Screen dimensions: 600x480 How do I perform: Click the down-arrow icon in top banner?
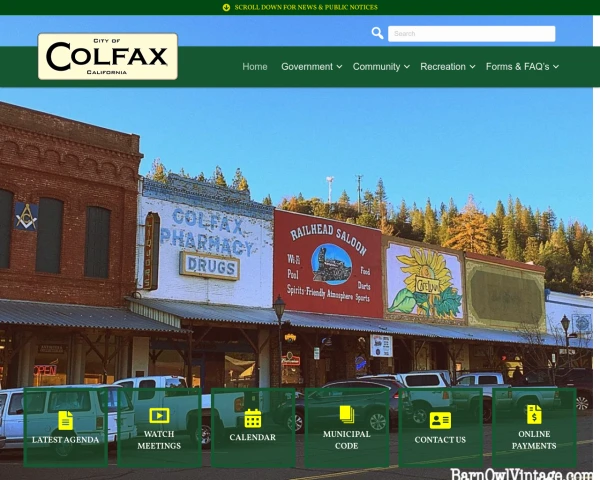coord(226,7)
